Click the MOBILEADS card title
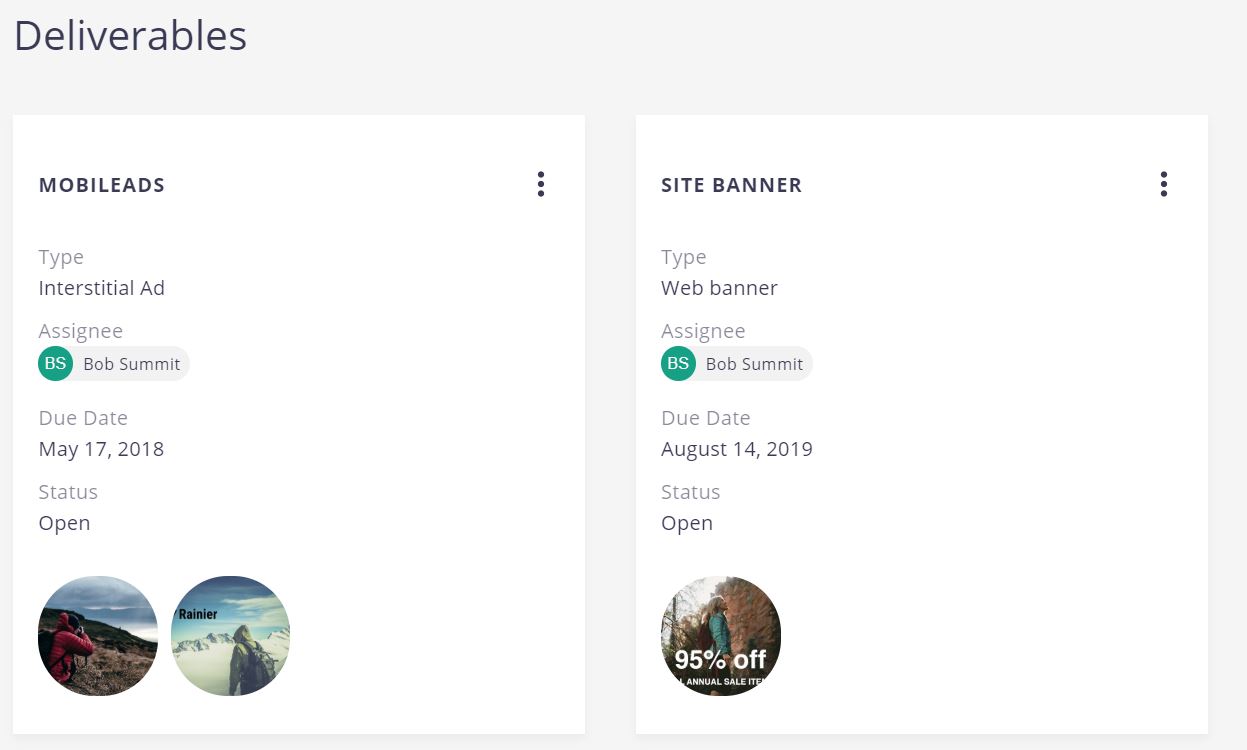Viewport: 1247px width, 750px height. pos(102,185)
